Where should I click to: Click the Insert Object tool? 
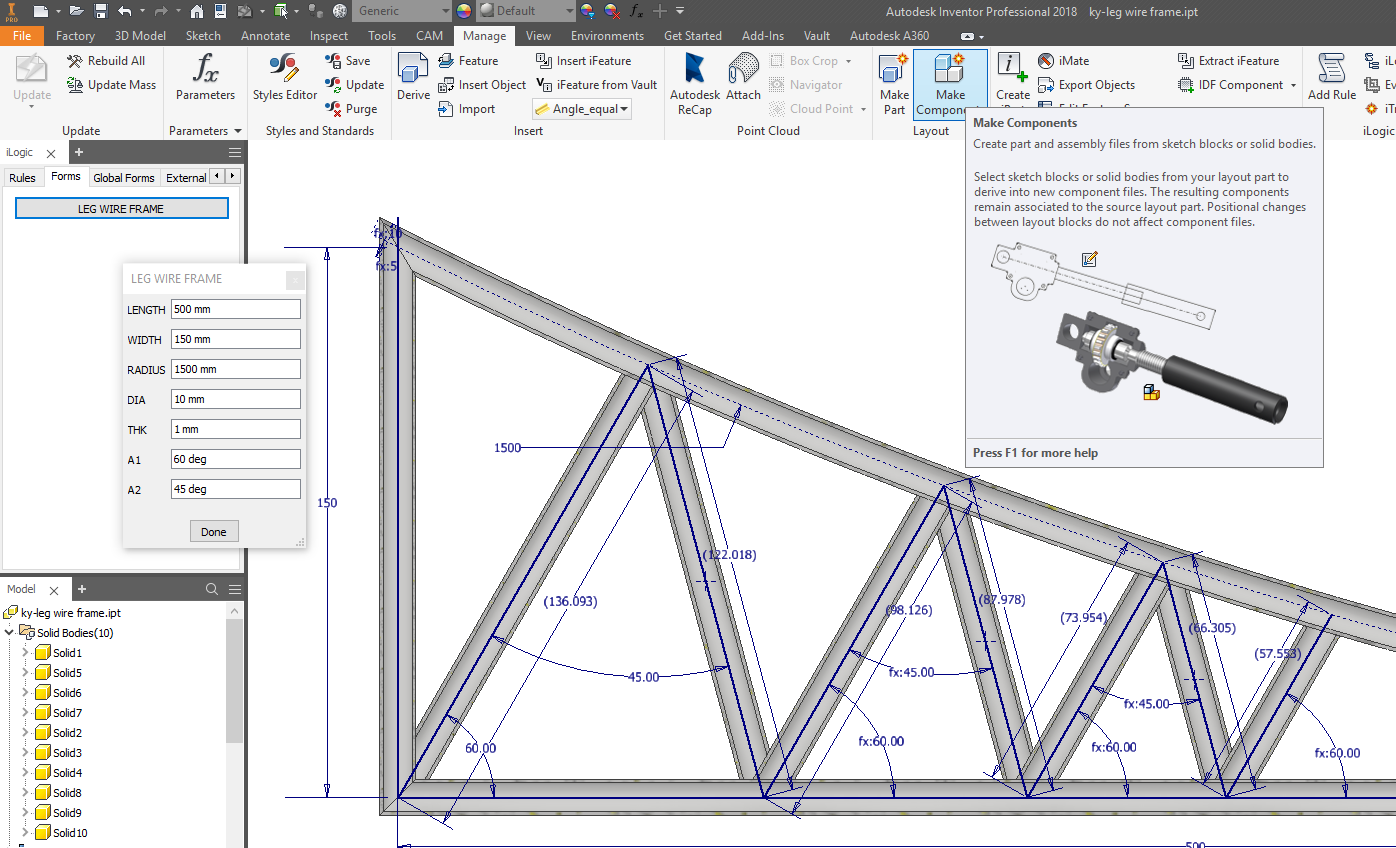pos(483,84)
